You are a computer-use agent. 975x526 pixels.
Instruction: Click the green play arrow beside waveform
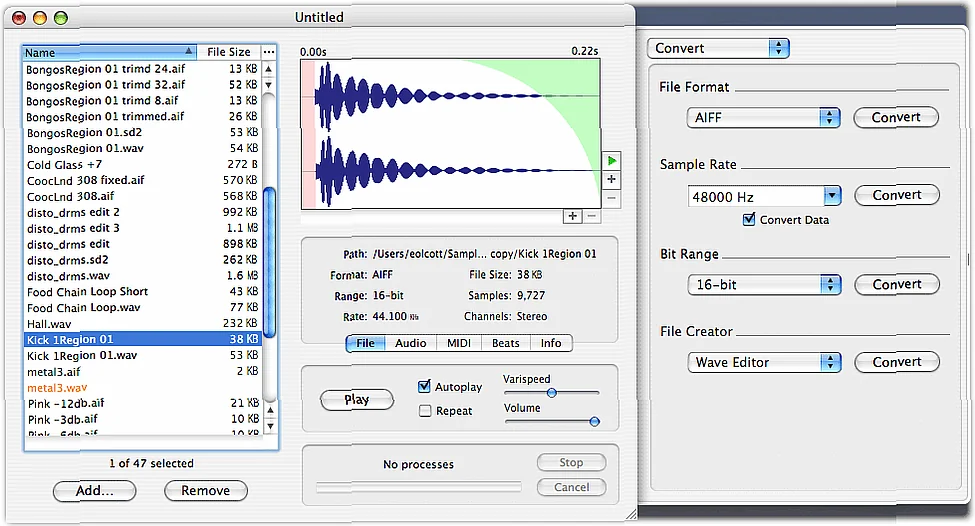(x=612, y=161)
